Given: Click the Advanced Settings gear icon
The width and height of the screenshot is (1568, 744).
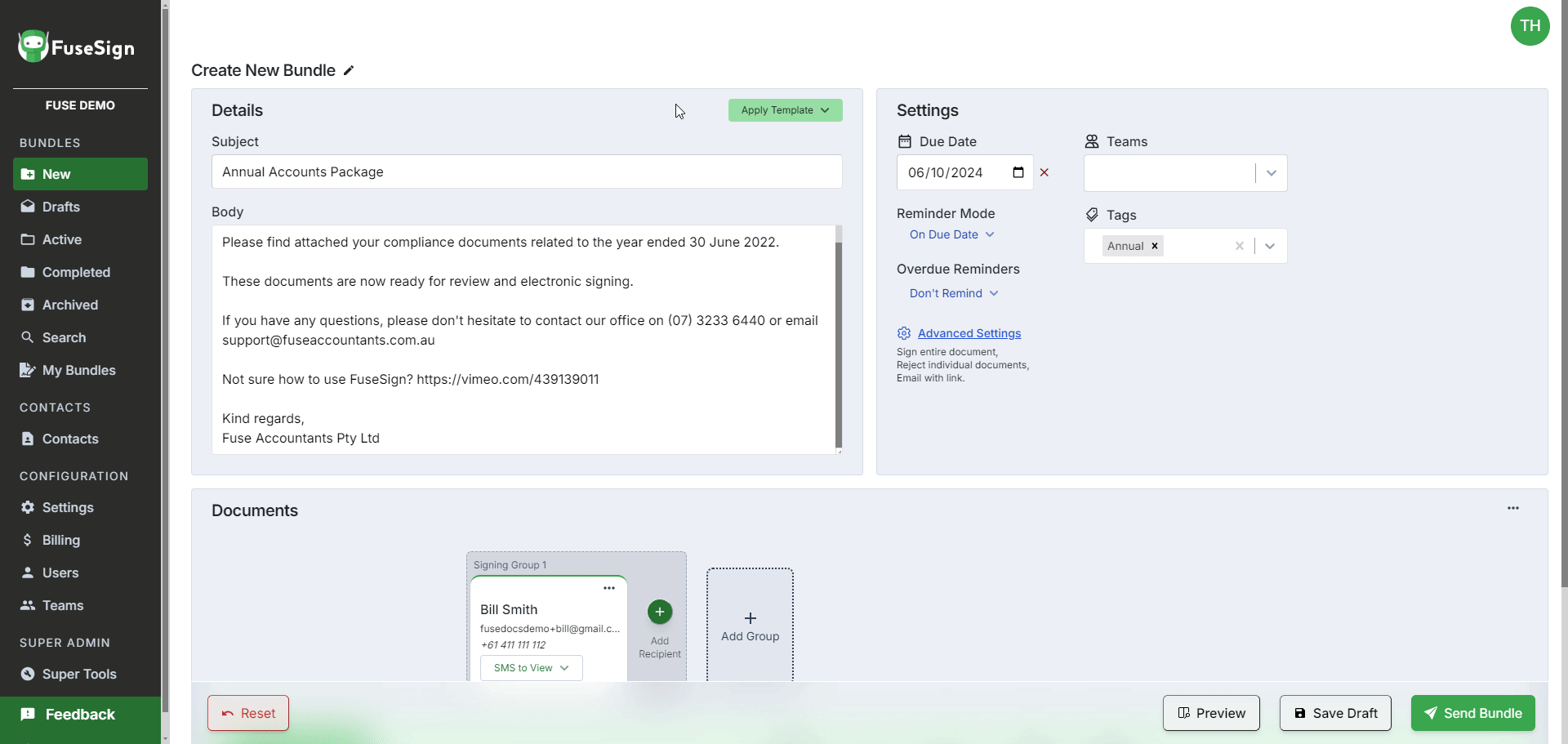Looking at the screenshot, I should (x=903, y=333).
